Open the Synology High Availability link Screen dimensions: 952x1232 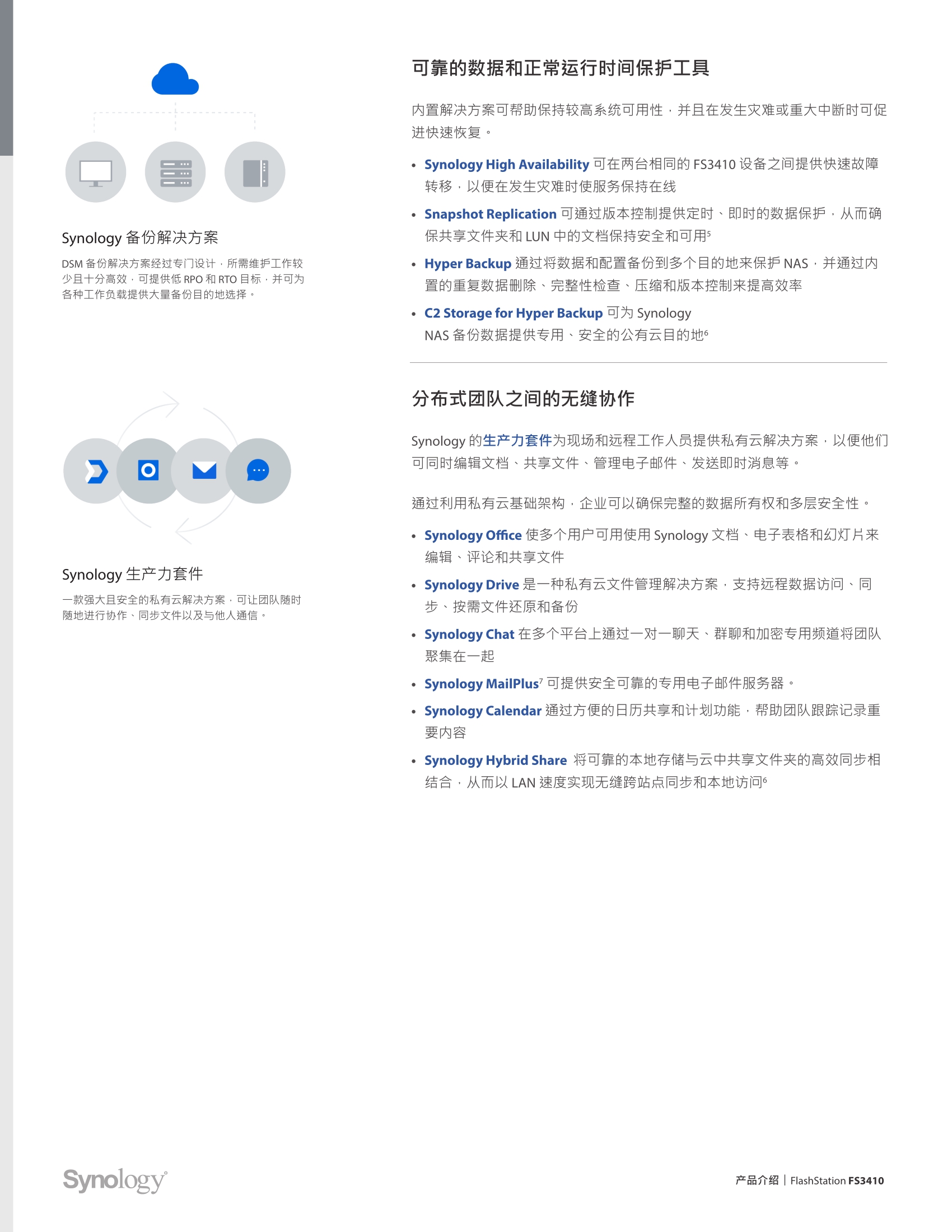pyautogui.click(x=506, y=165)
